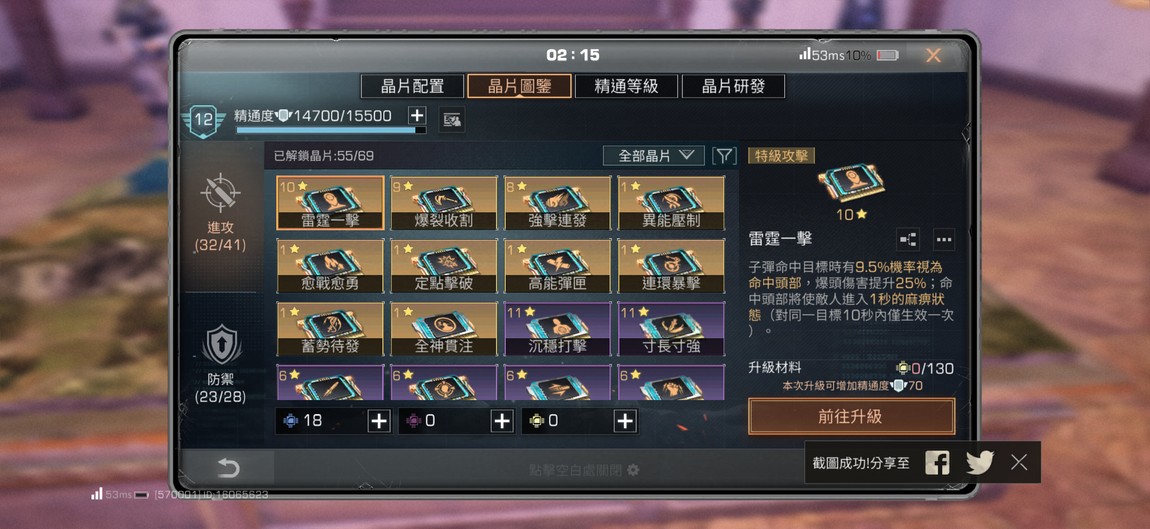Open the filter funnel icon

point(724,156)
